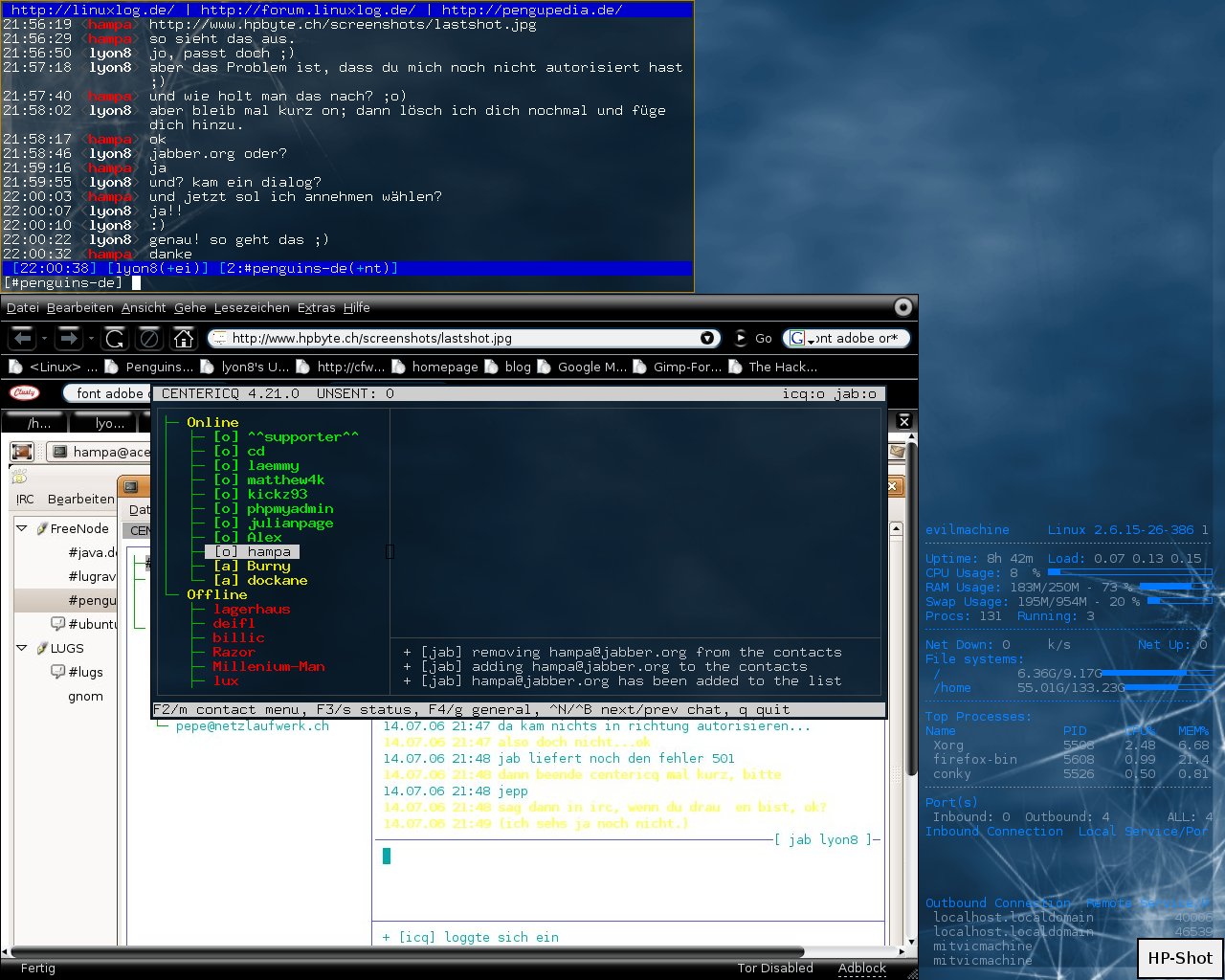Image resolution: width=1225 pixels, height=980 pixels.
Task: Click the Adblock status bar item
Action: [861, 968]
